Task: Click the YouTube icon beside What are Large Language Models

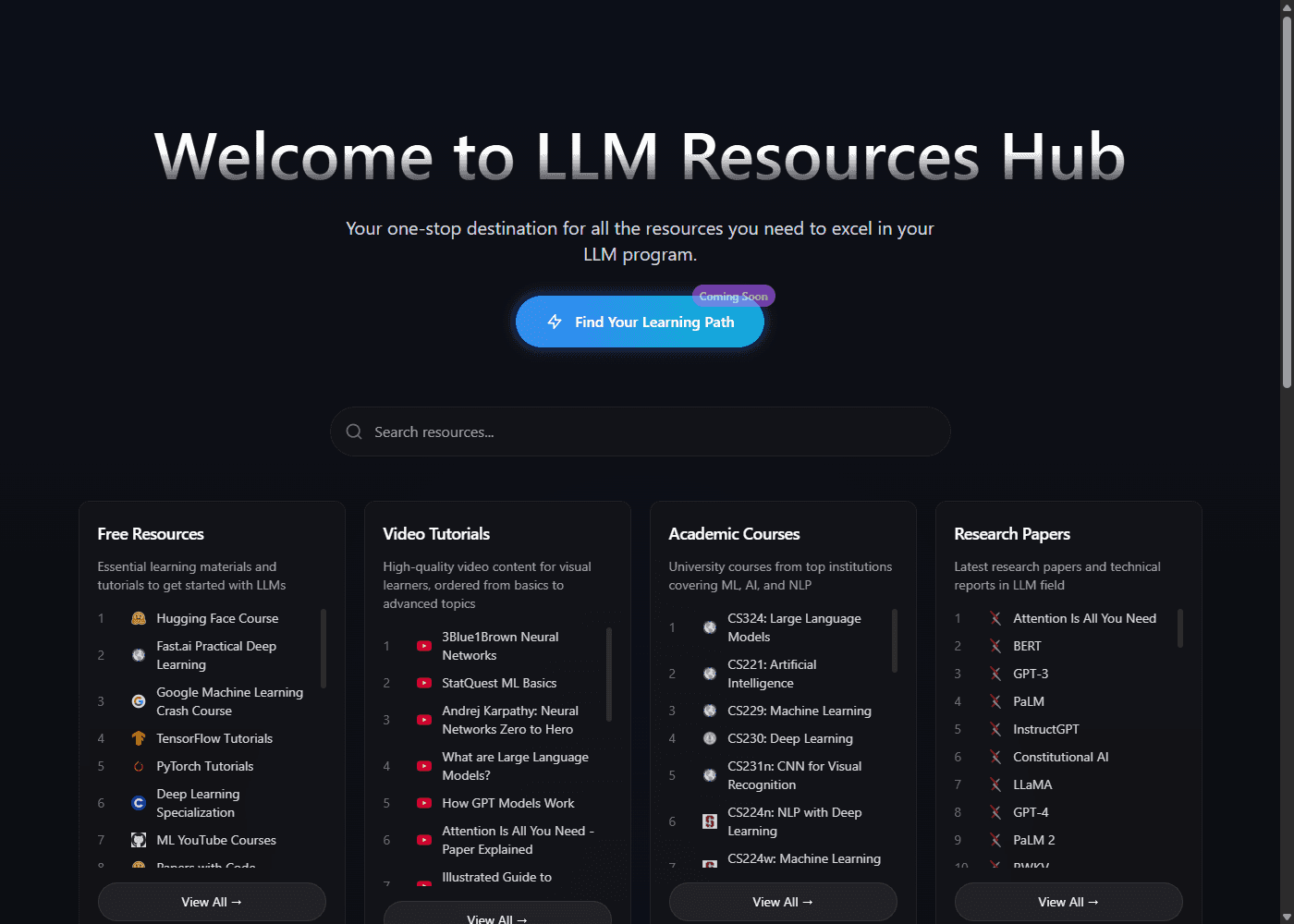Action: coord(424,766)
